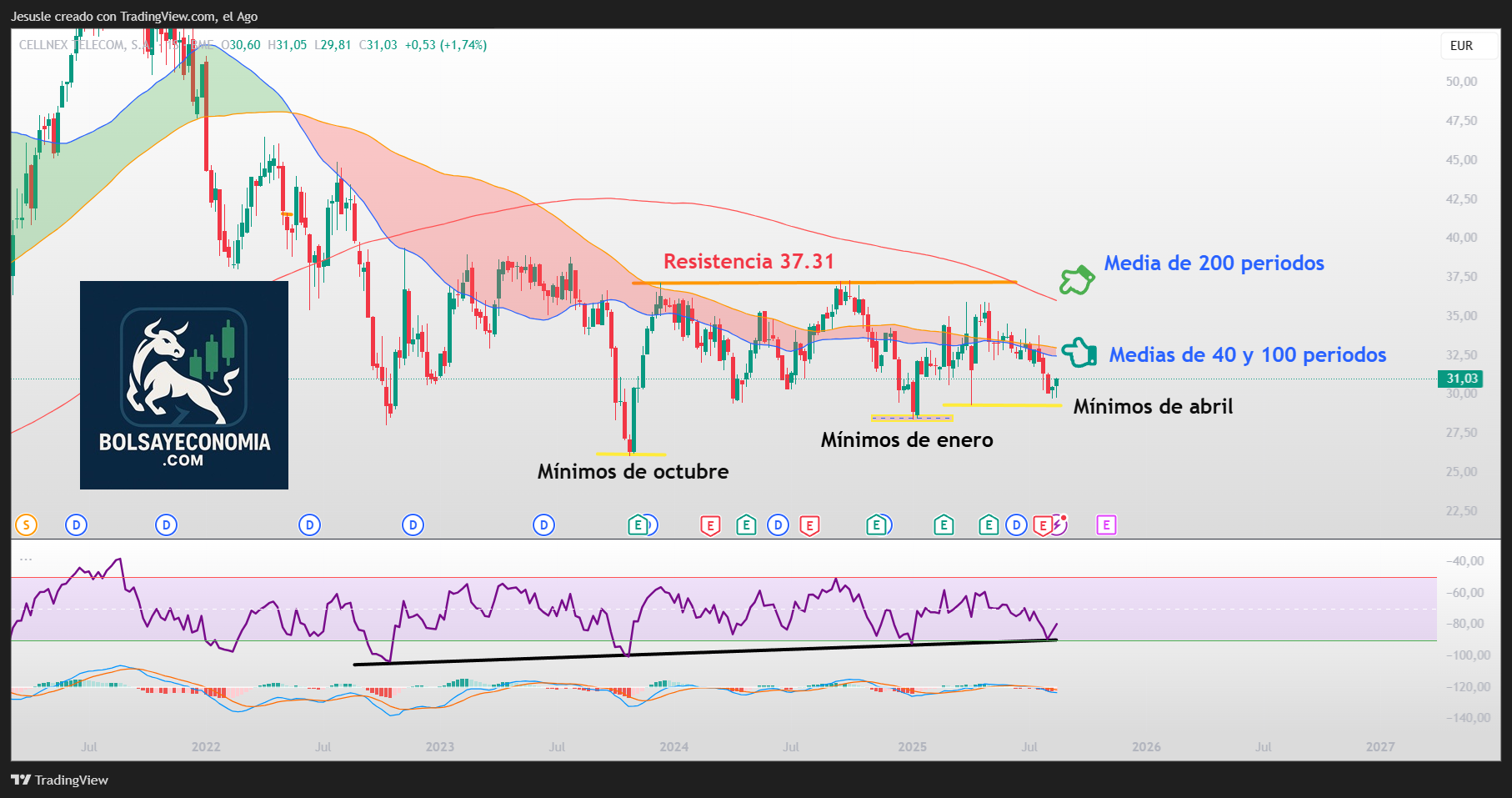The width and height of the screenshot is (1512, 798).
Task: Click the 50,00 price axis label
Action: (1461, 82)
